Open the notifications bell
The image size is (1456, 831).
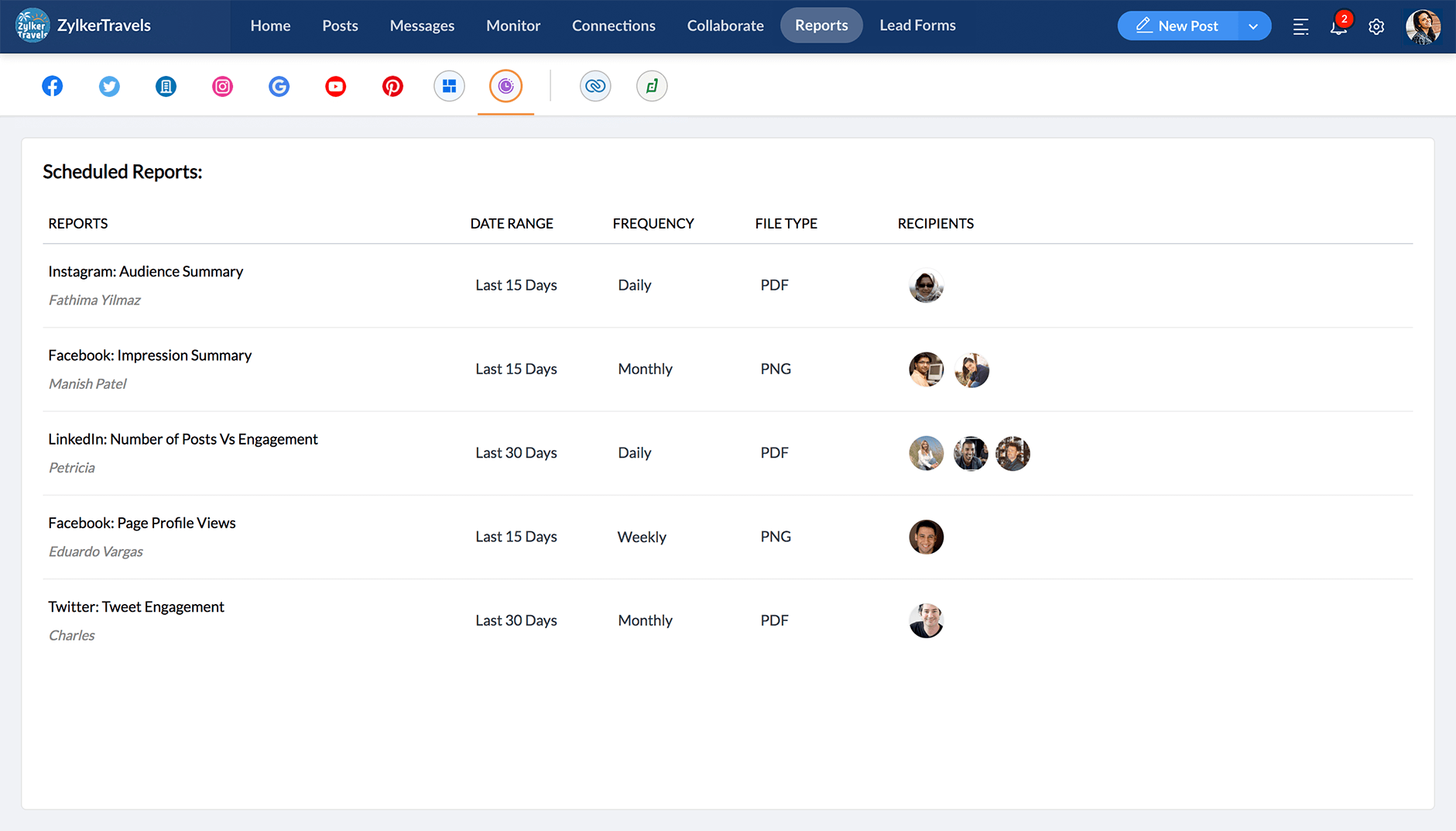coord(1339,26)
